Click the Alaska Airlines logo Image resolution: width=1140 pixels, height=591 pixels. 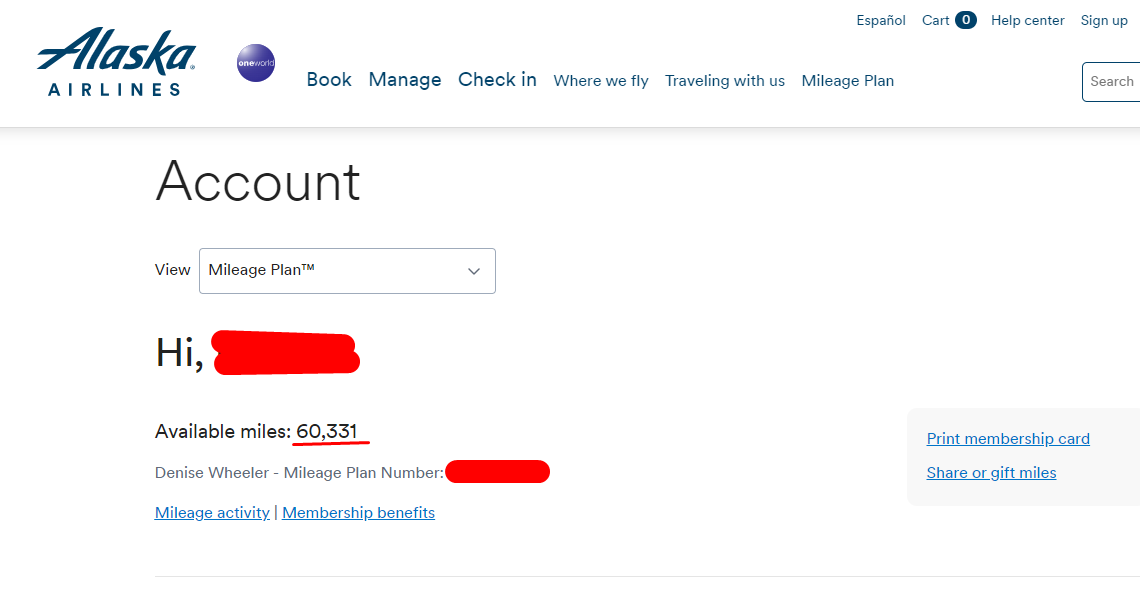pos(116,62)
